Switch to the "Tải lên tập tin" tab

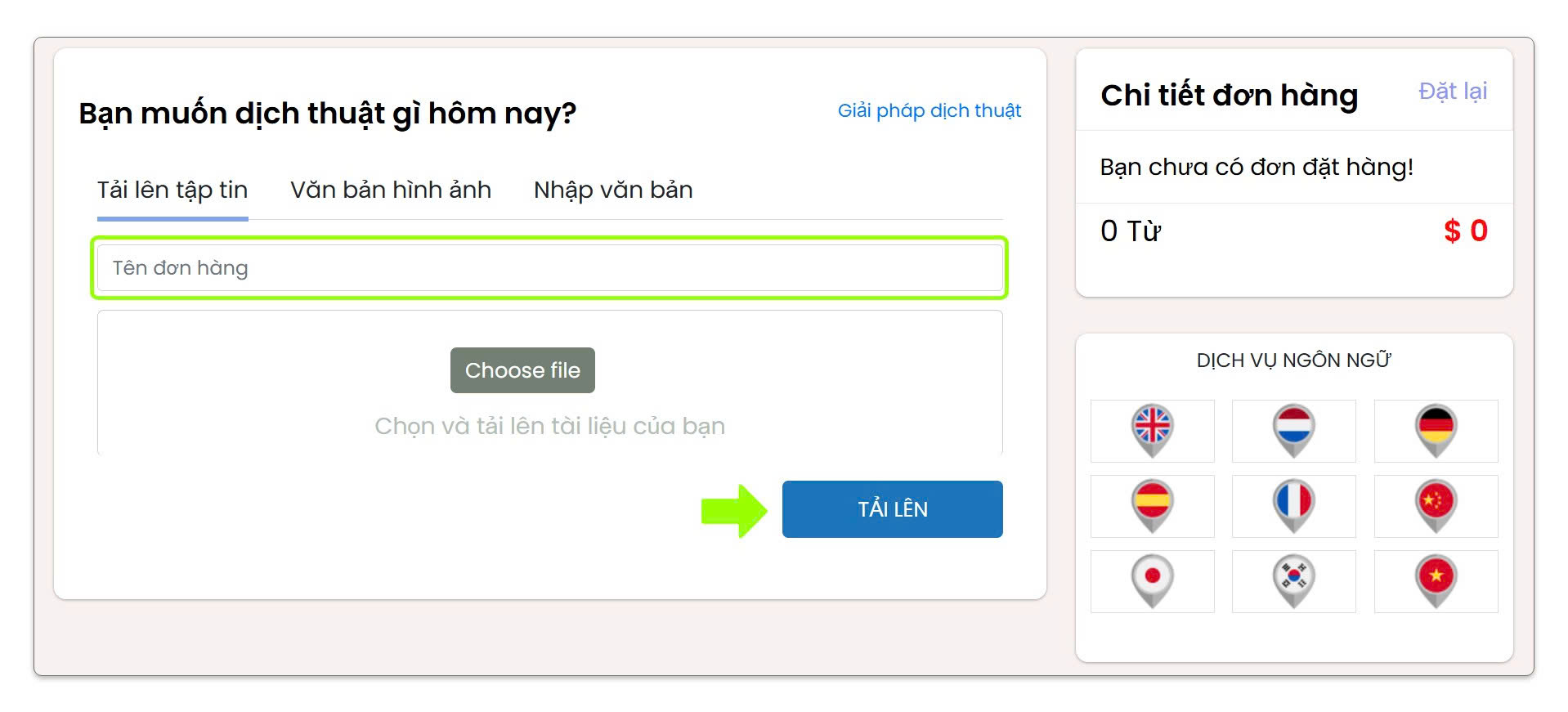coord(172,190)
